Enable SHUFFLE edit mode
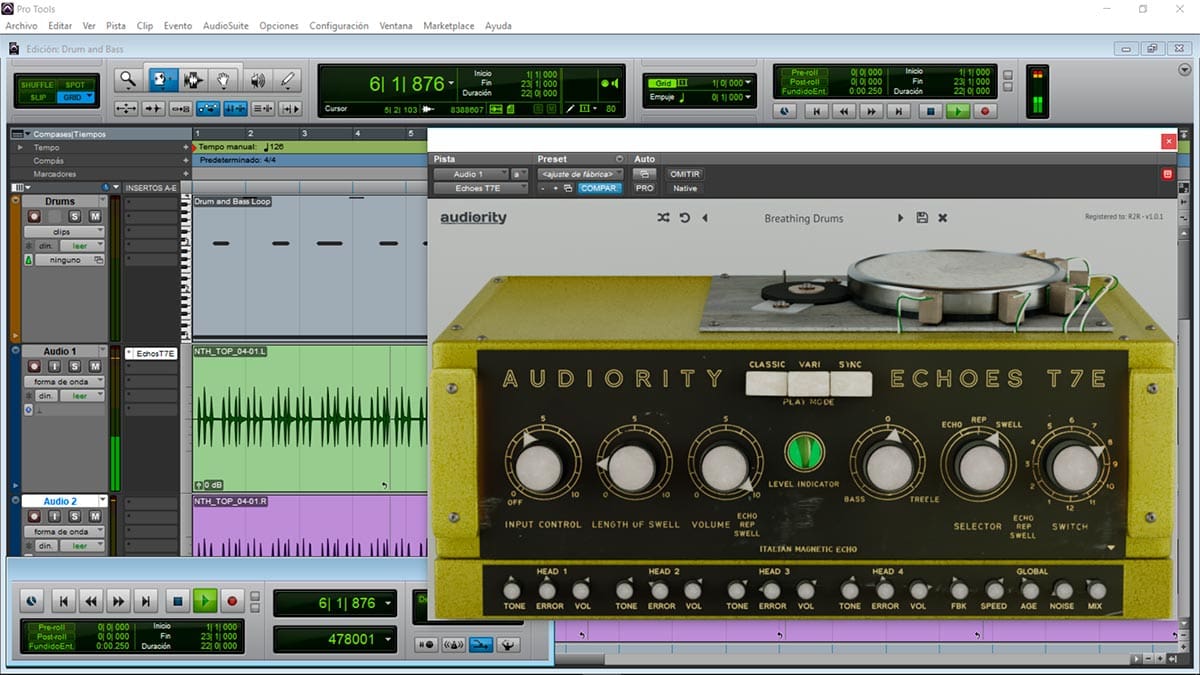Screen dimensions: 1200x675 (38, 85)
